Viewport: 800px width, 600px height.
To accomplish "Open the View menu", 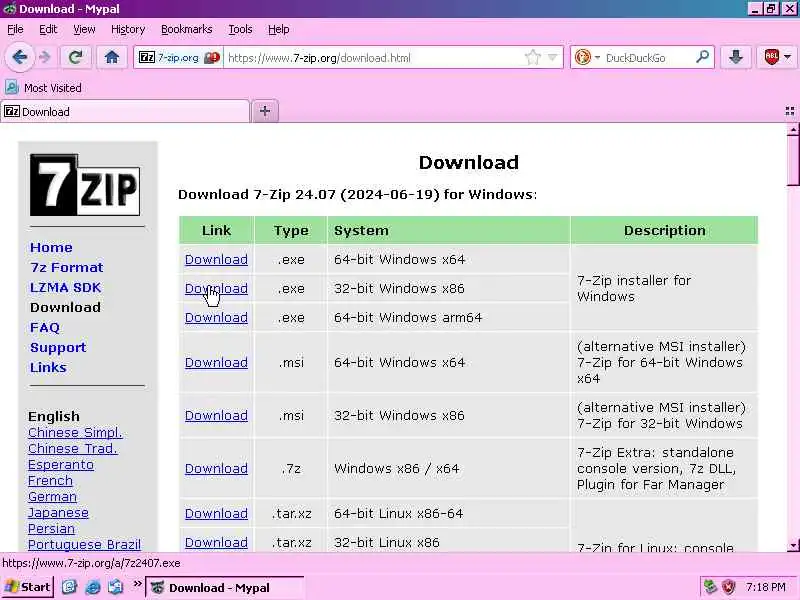I will 84,30.
